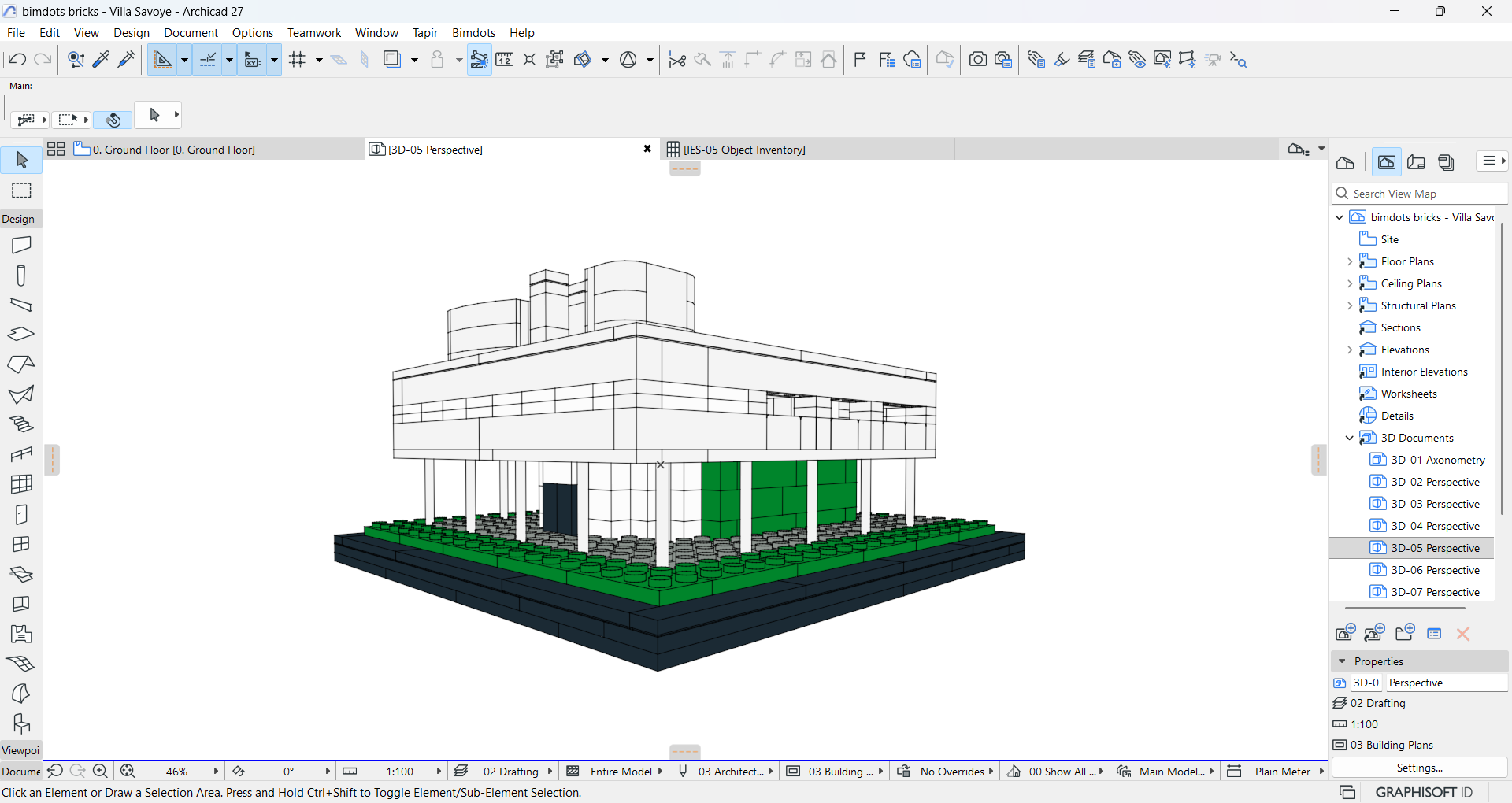Screen dimensions: 1512x803
Task: Expand the Floor Plans tree node
Action: point(1351,261)
